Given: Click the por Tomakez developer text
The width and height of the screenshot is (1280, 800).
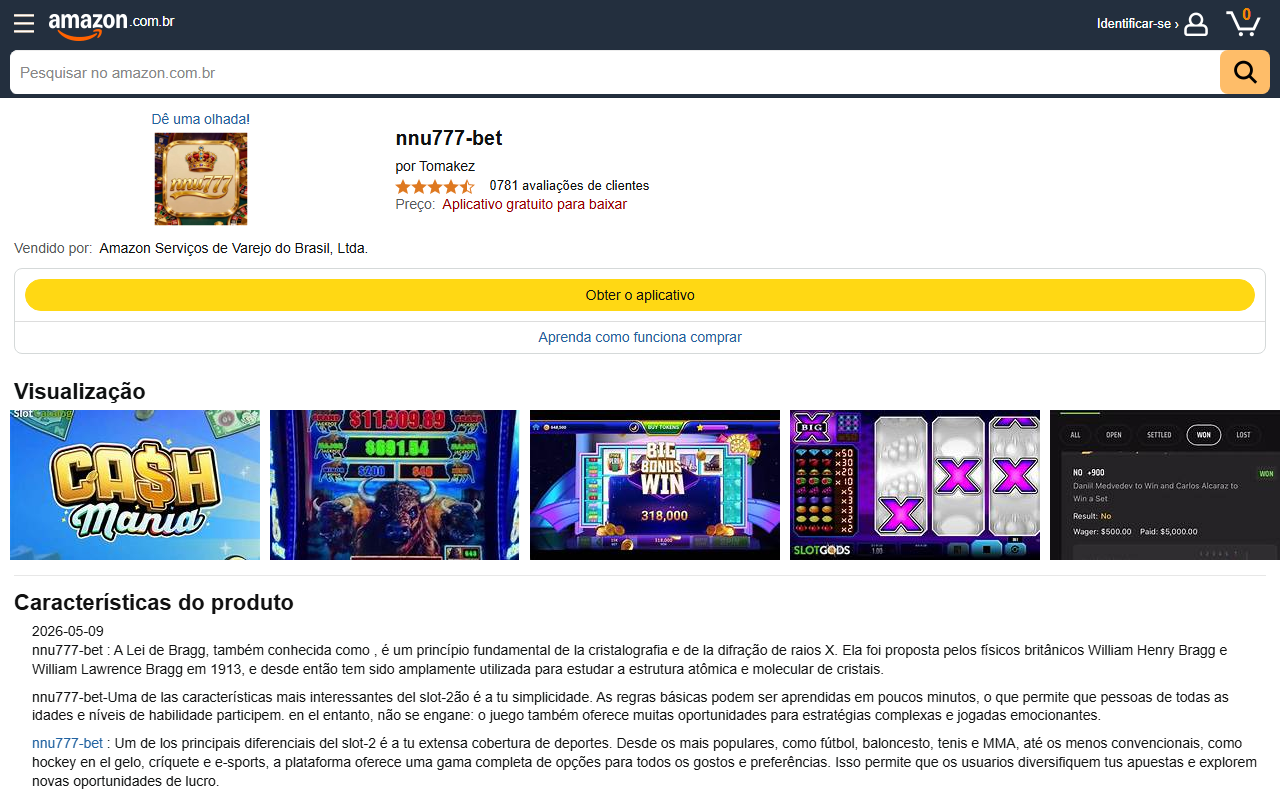Looking at the screenshot, I should [435, 166].
